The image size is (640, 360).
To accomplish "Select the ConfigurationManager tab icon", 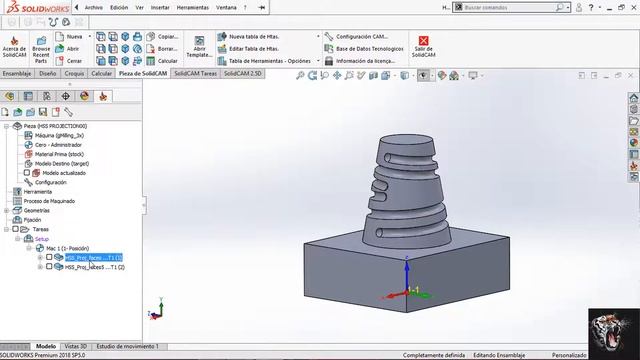I will pos(47,96).
